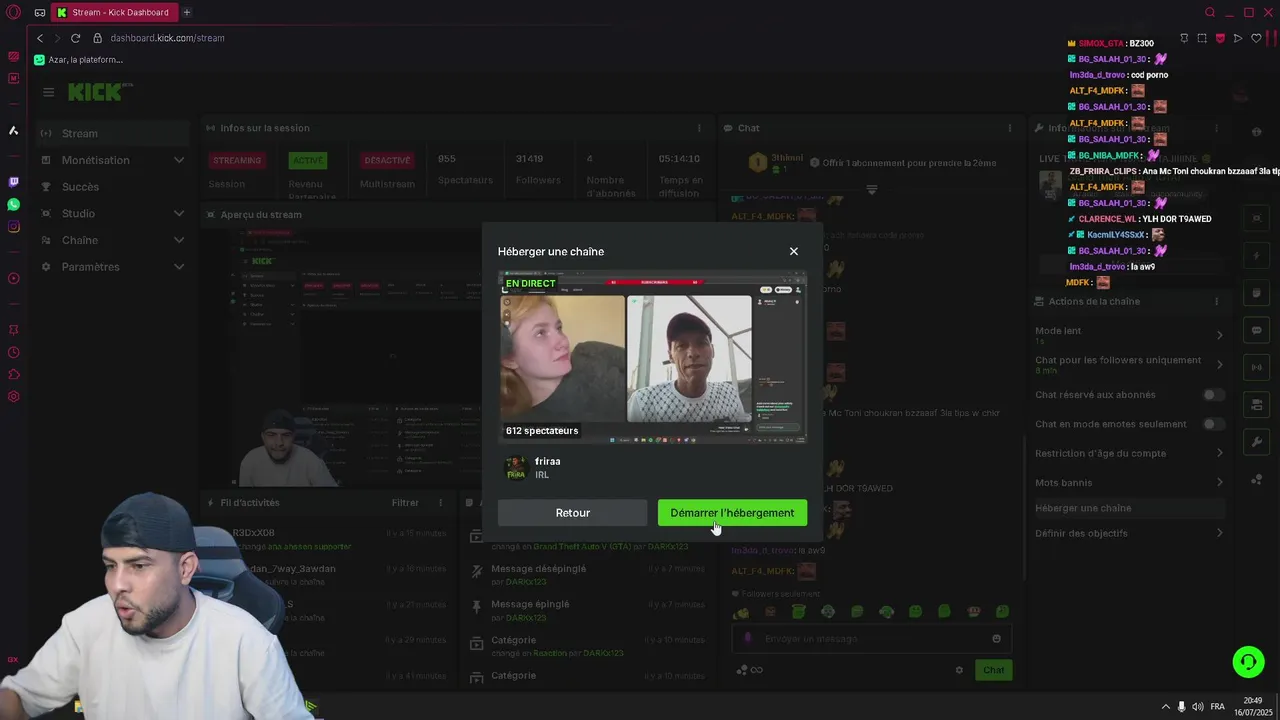This screenshot has width=1280, height=720.
Task: Click Héberger une chaîne action
Action: (x=1129, y=508)
